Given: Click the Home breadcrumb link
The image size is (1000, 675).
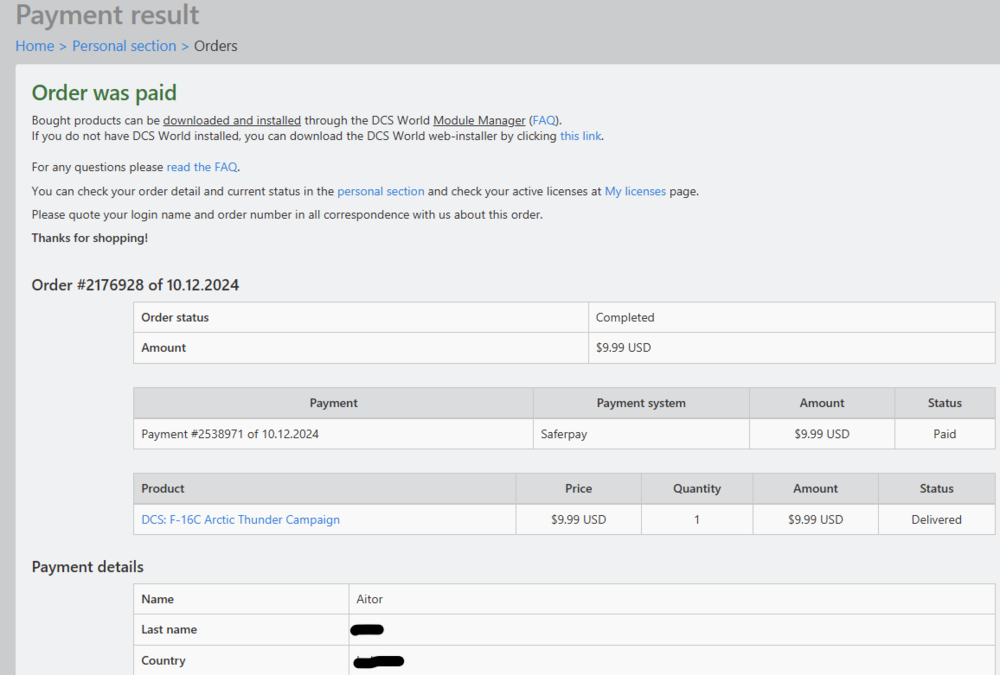Looking at the screenshot, I should [x=34, y=46].
